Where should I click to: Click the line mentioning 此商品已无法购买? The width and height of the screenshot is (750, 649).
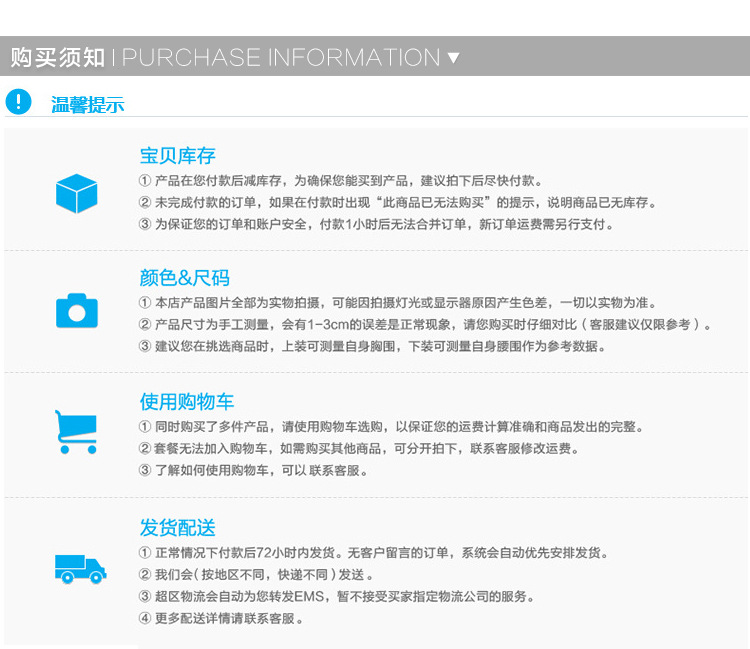(x=397, y=203)
